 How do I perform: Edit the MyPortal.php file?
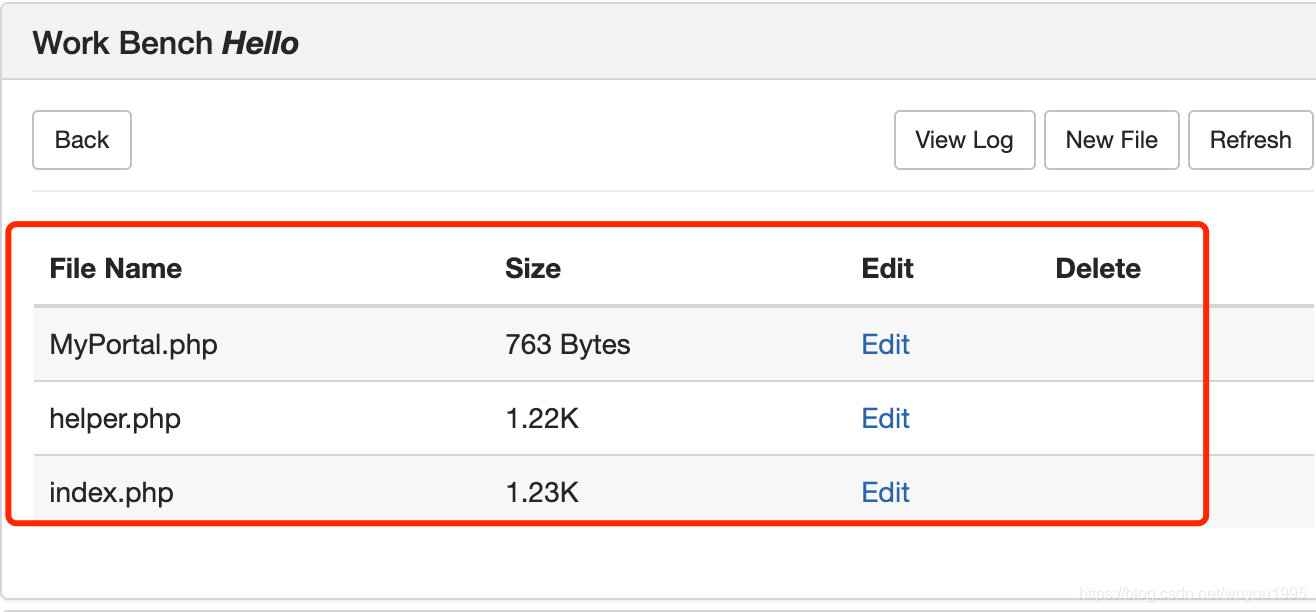tap(885, 345)
